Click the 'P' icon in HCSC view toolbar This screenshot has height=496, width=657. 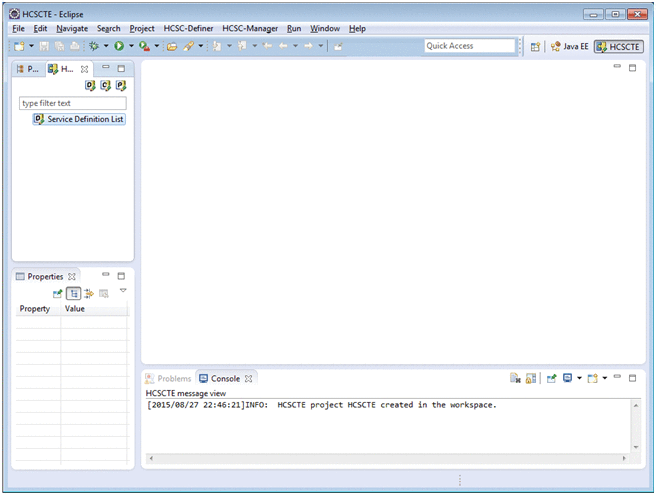121,86
